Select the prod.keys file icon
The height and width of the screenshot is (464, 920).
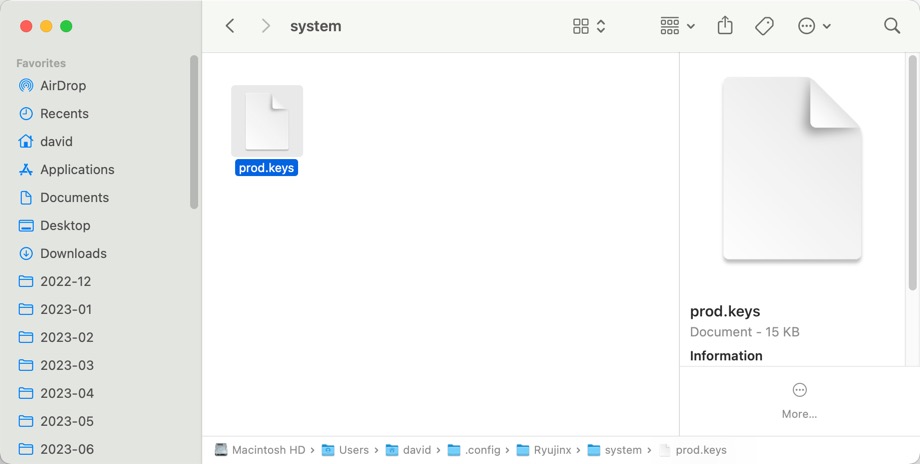(267, 121)
